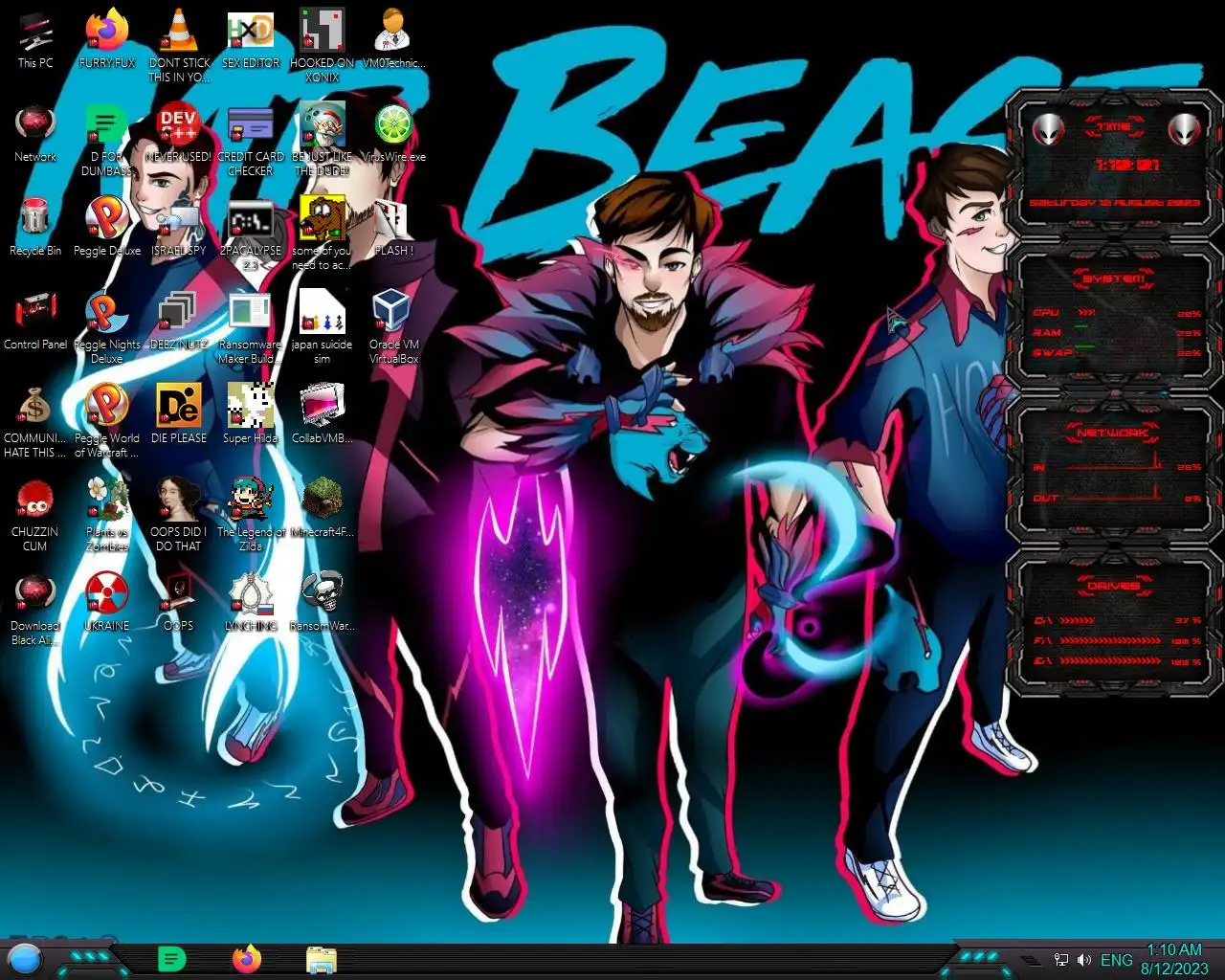The image size is (1225, 980).
Task: Open Firefox from the taskbar
Action: pyautogui.click(x=247, y=959)
